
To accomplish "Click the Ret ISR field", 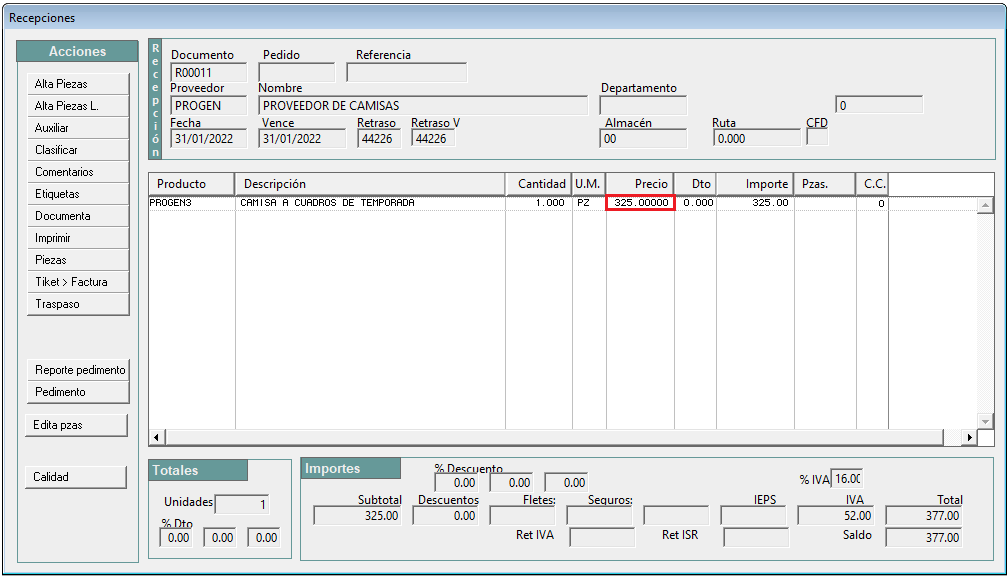I will click(x=756, y=537).
